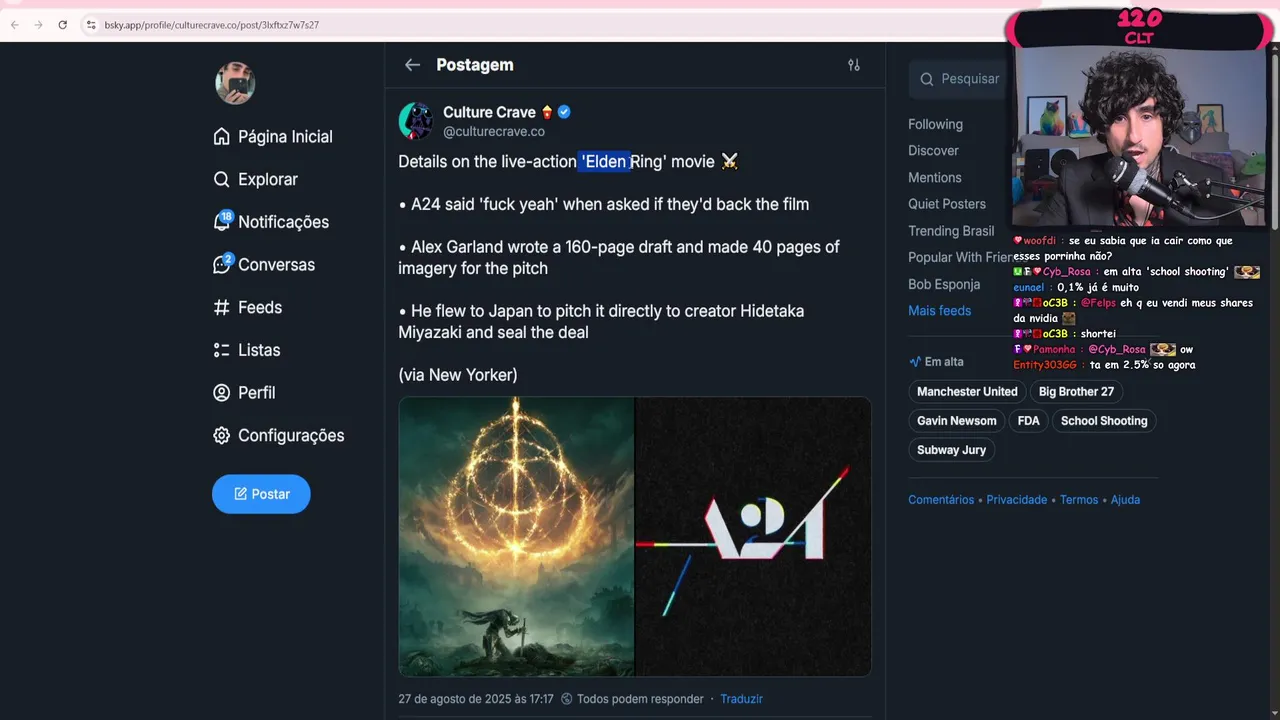Open Elden Ring artwork image
1280x720 pixels.
click(x=516, y=537)
